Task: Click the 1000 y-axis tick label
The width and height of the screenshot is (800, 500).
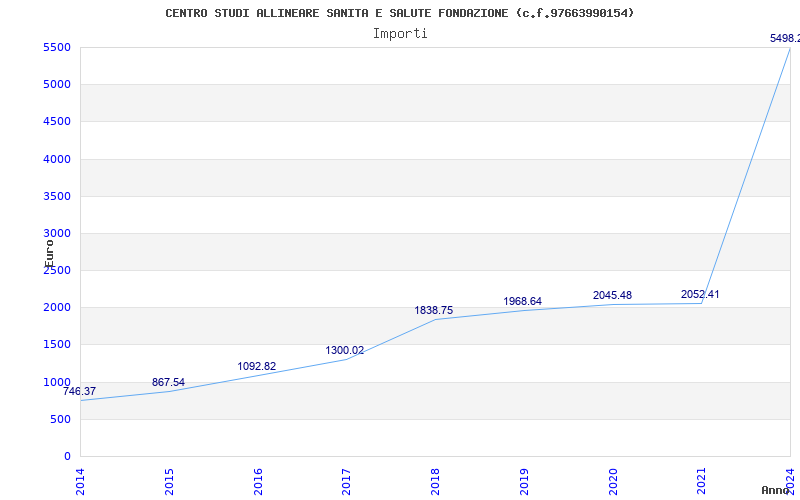Action: pos(57,382)
